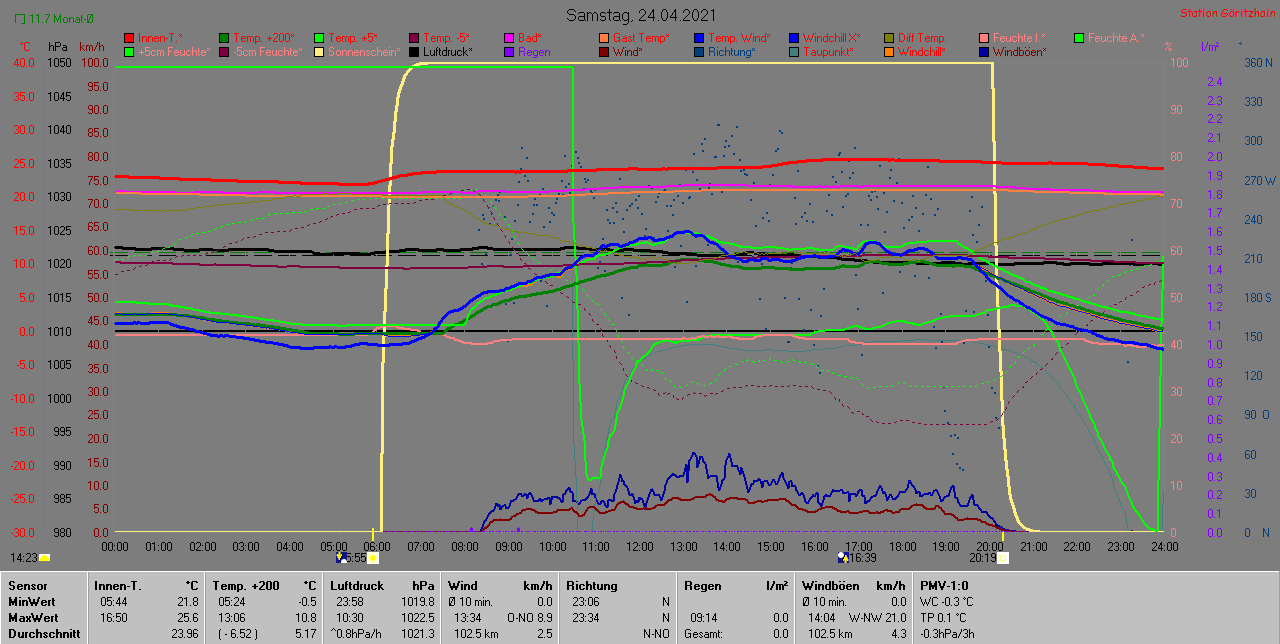
Task: Click the °C axis unit header
Action: (x=24, y=47)
